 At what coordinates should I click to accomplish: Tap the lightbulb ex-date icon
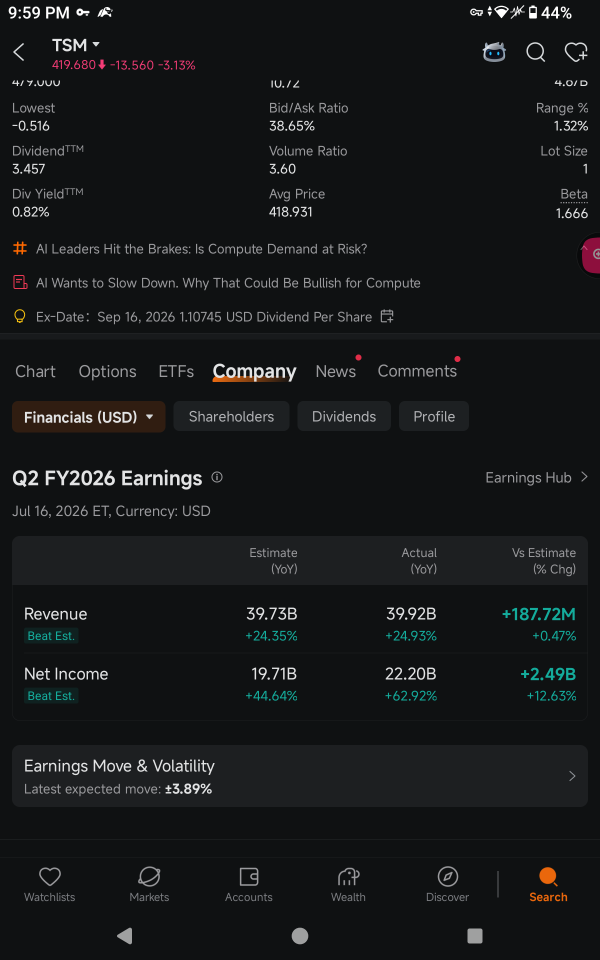[x=20, y=317]
